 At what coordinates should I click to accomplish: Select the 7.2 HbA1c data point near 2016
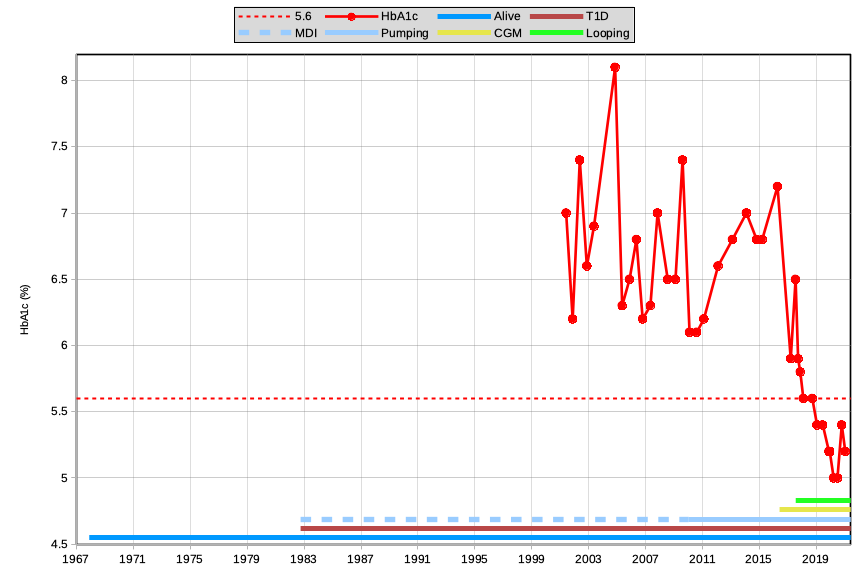tap(777, 187)
